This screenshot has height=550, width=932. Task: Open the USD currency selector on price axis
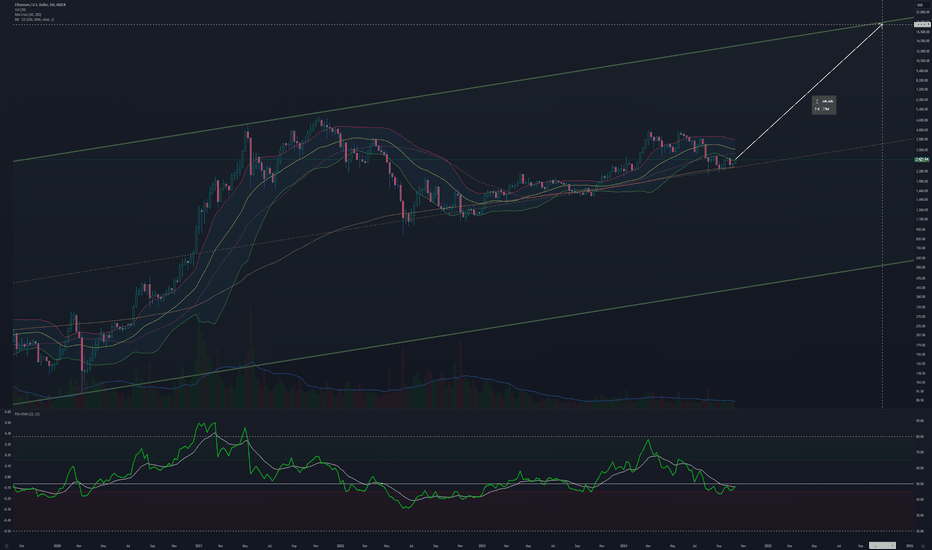(920, 5)
